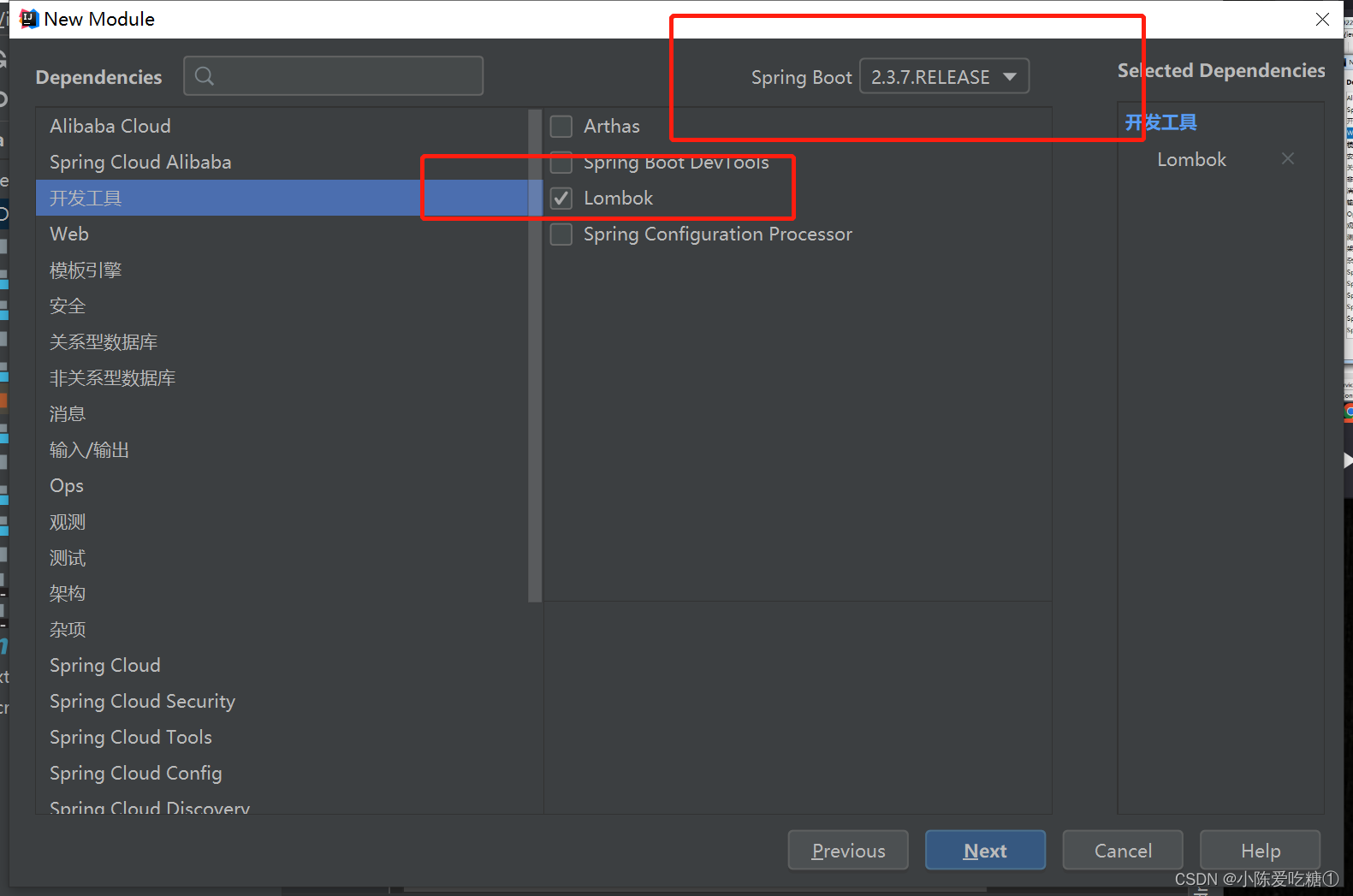Screen dimensions: 1353x896
Task: Select the 测试 category
Action: [x=282, y=558]
